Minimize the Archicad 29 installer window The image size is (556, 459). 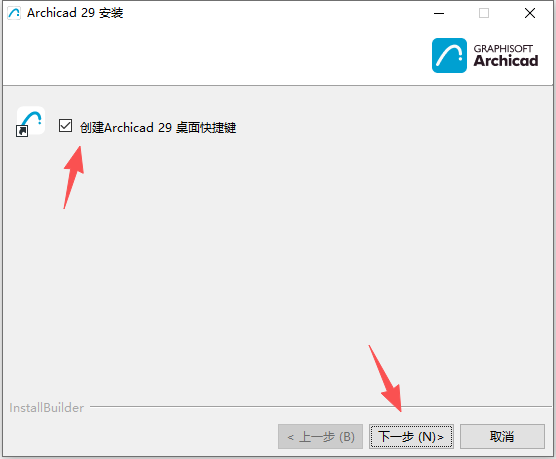point(439,13)
